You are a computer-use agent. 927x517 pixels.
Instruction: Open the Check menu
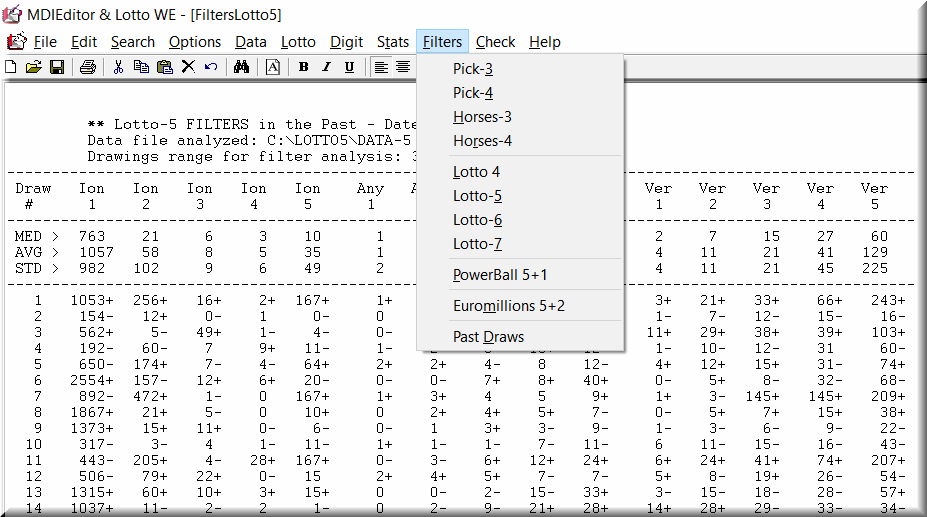coord(495,42)
